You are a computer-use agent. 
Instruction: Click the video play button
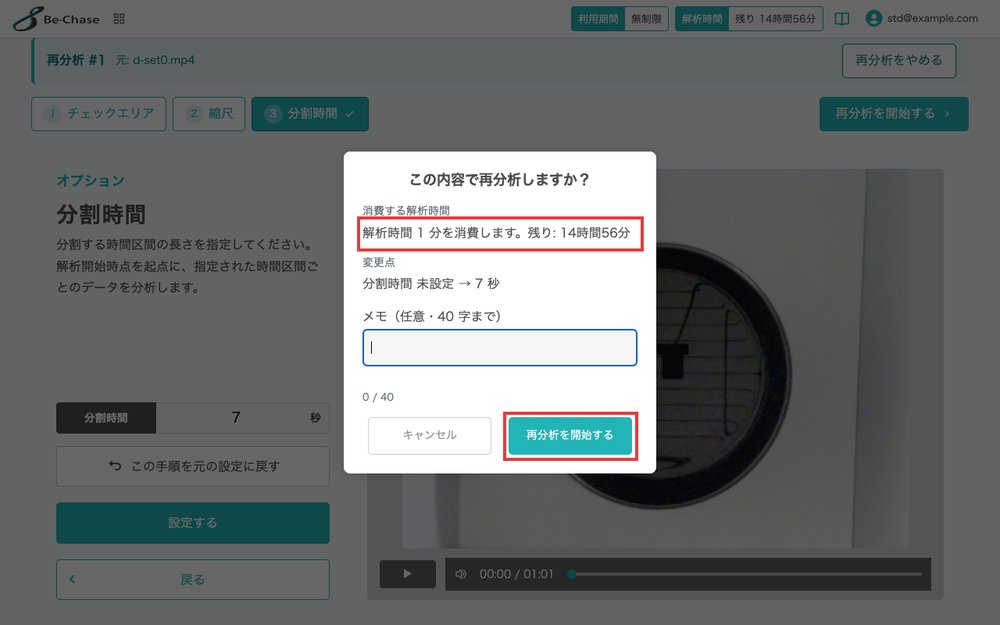[408, 574]
